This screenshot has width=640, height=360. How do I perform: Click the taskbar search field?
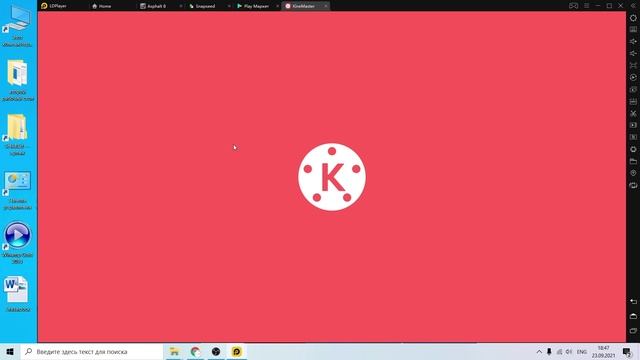[92, 351]
